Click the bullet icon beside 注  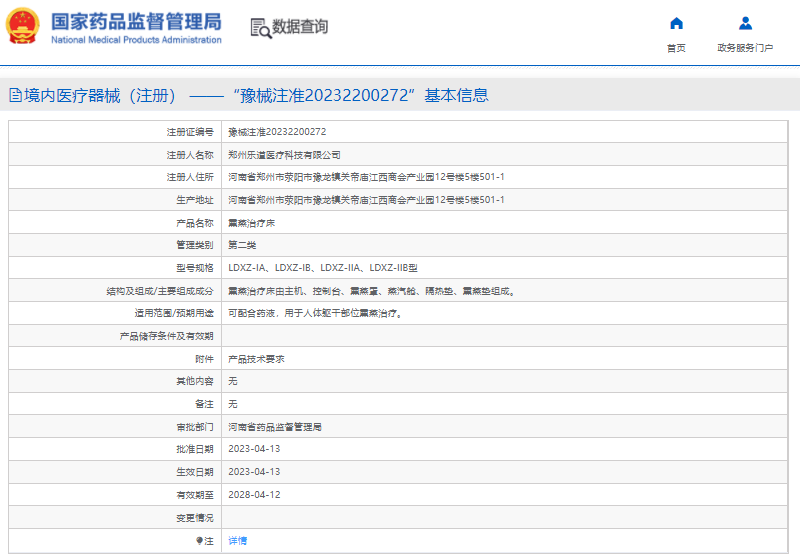point(199,541)
